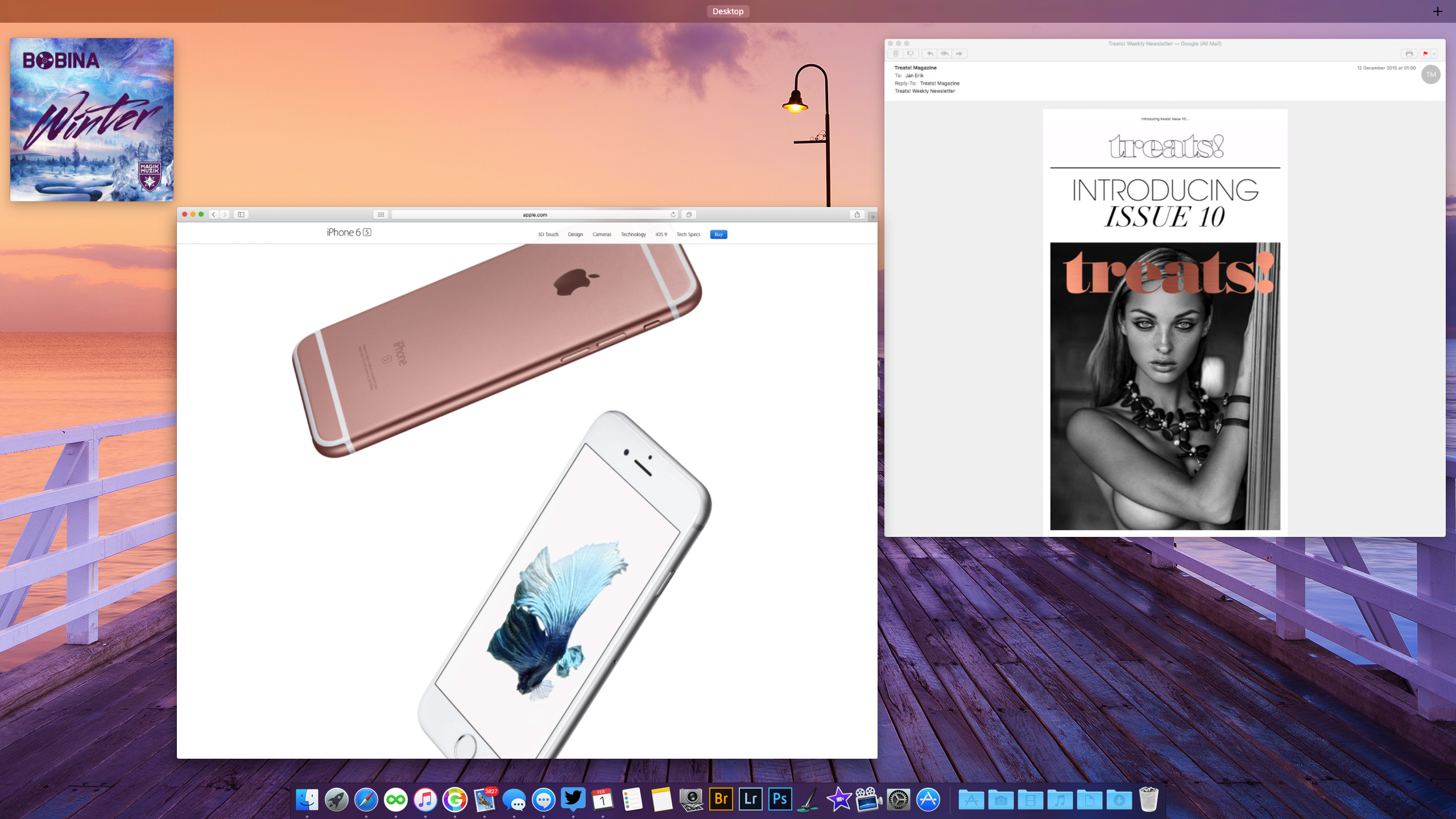This screenshot has height=819, width=1456.
Task: Click the Mail junk thumbs-down icon
Action: click(x=911, y=53)
